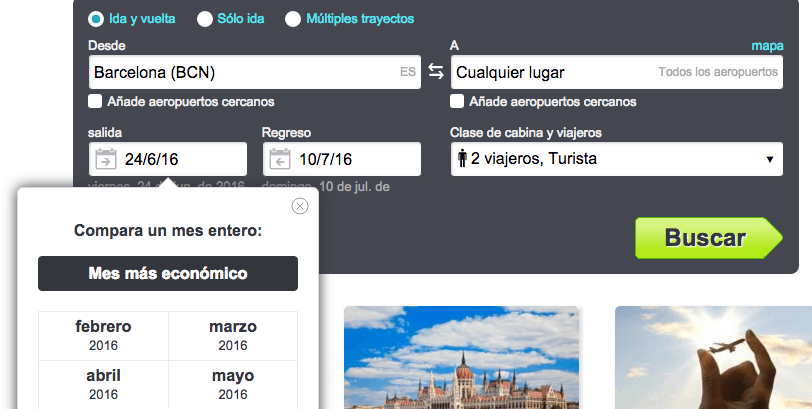Click the swap origin and destination arrows icon
812x409 pixels.
[x=436, y=72]
